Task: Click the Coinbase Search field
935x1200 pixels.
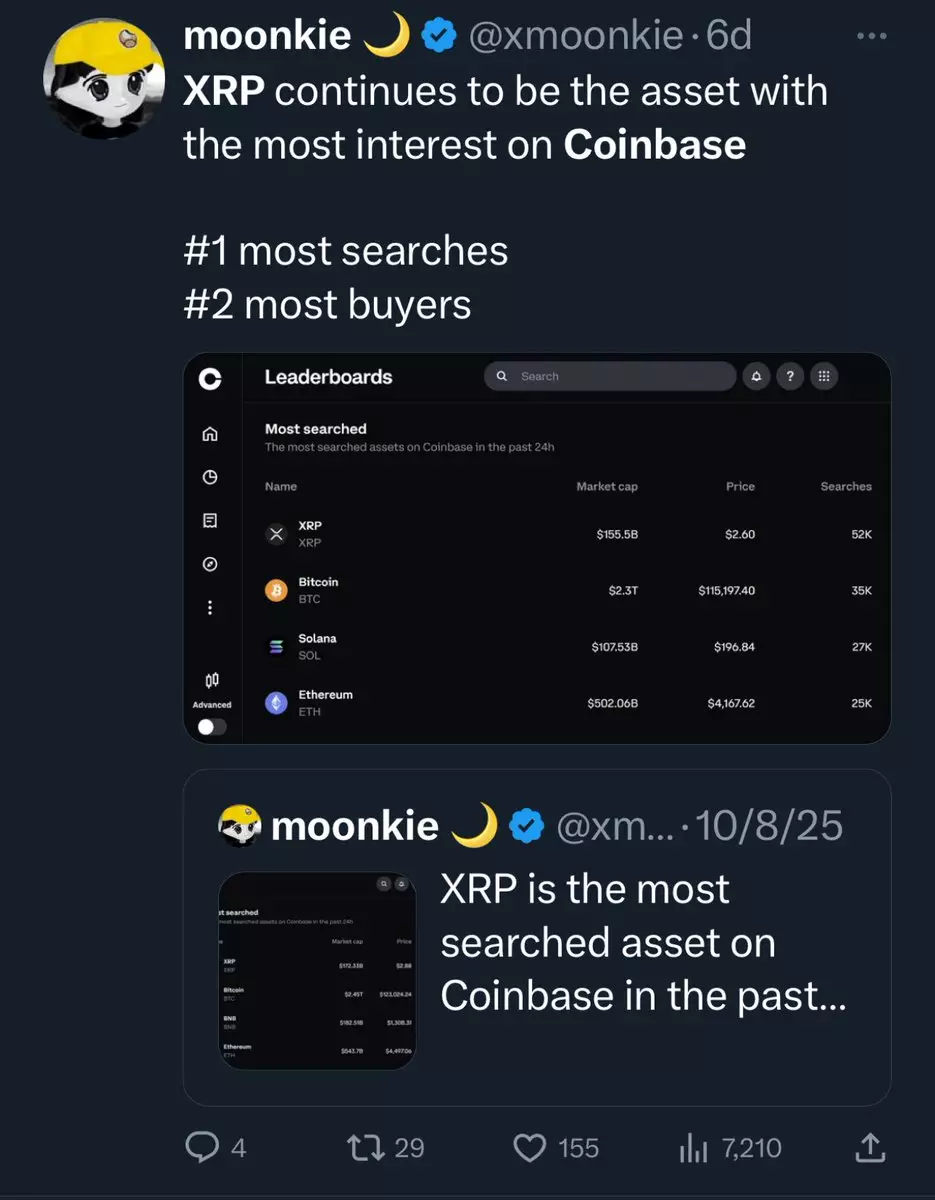Action: 610,376
